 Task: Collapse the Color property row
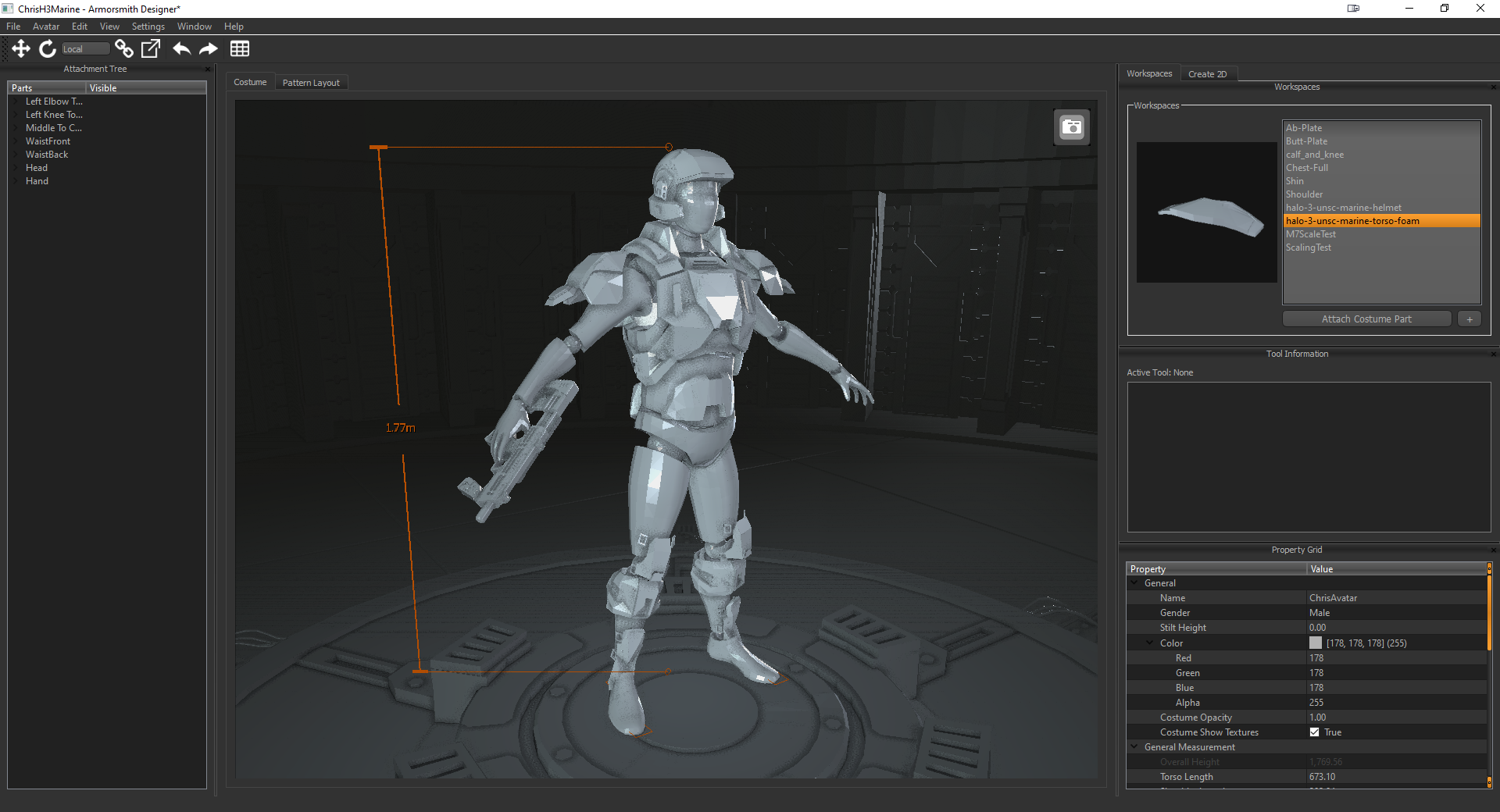click(1150, 643)
